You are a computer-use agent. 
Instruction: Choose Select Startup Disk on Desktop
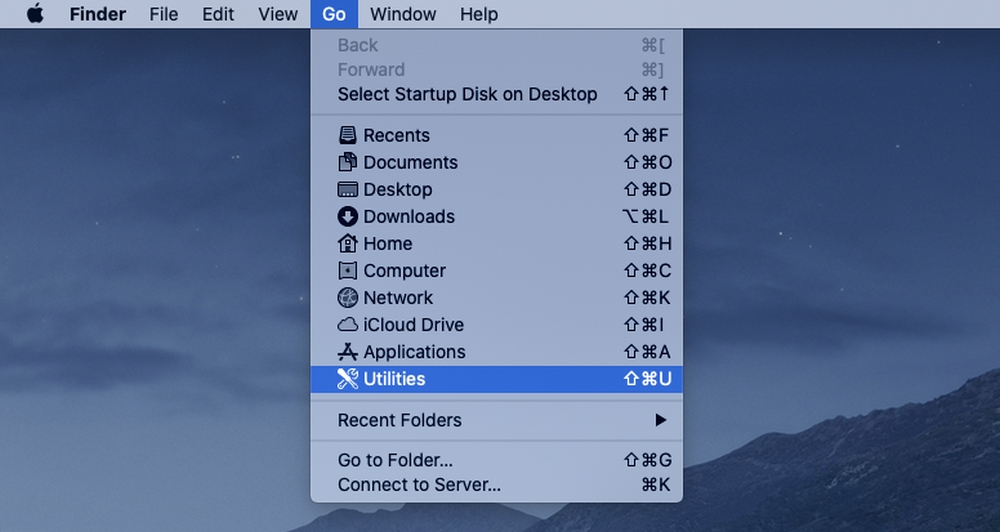[x=496, y=94]
